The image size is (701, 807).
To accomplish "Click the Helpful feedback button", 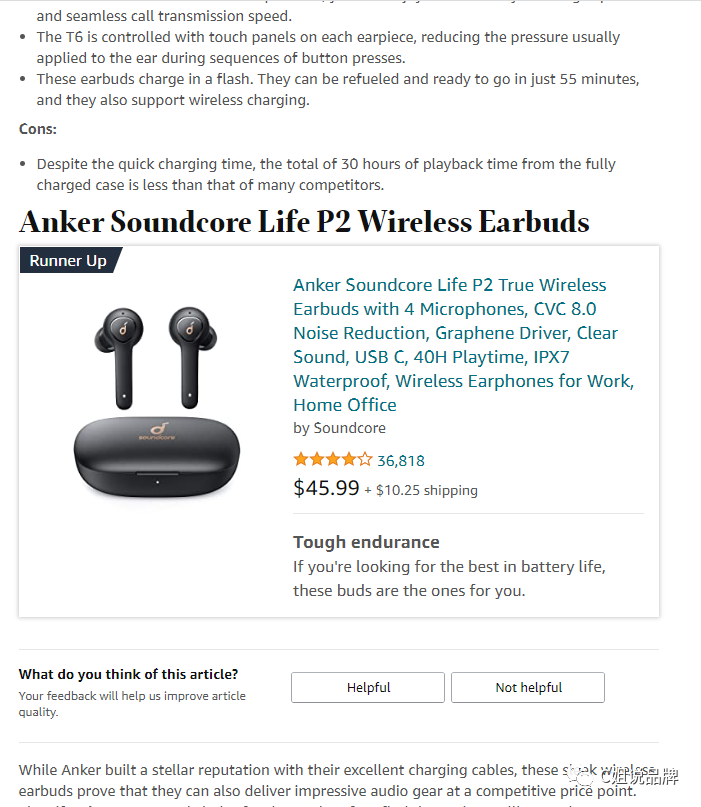I will [x=368, y=687].
